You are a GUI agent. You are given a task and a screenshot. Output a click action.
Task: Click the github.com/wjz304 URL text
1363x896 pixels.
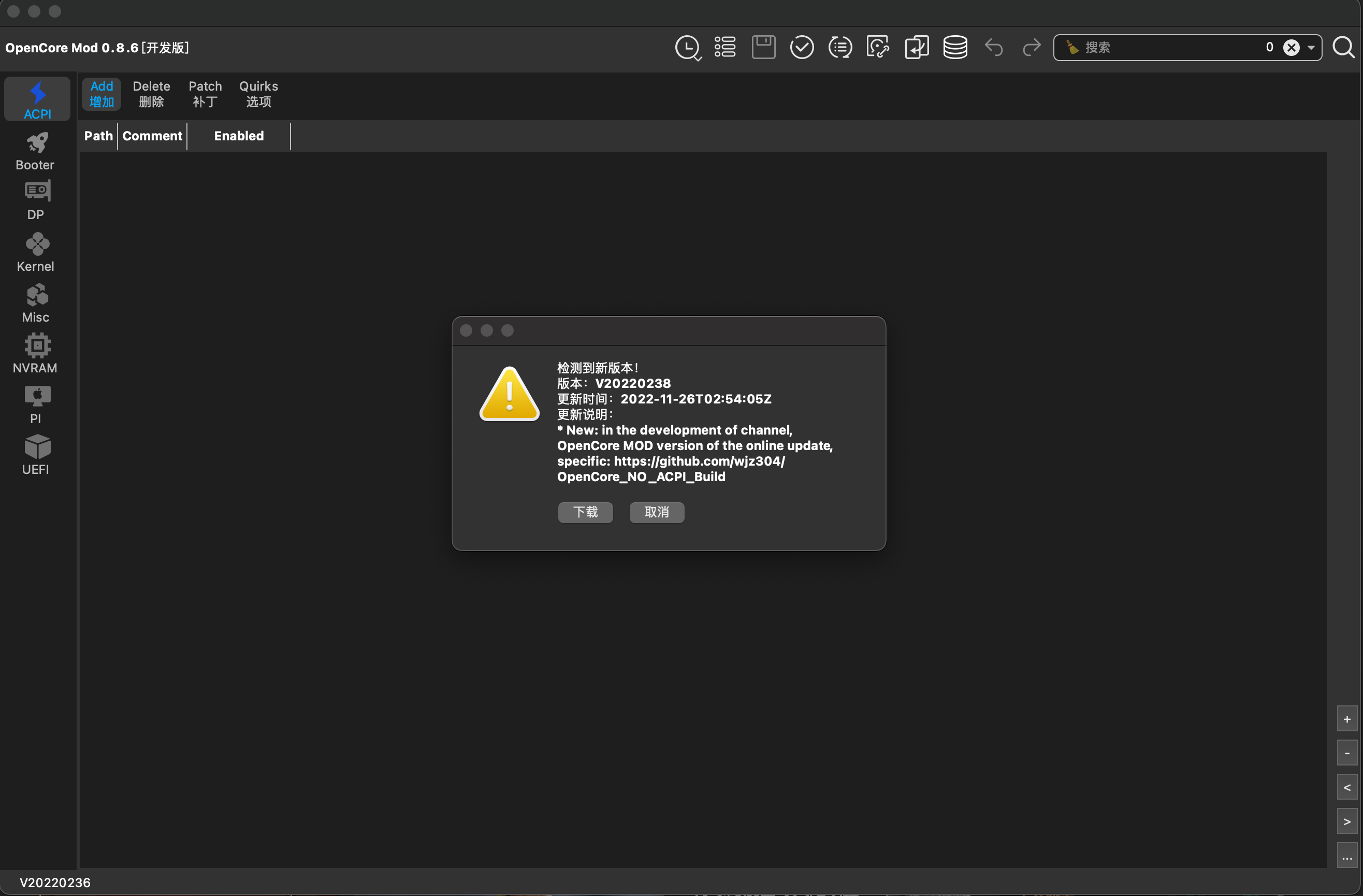click(699, 461)
